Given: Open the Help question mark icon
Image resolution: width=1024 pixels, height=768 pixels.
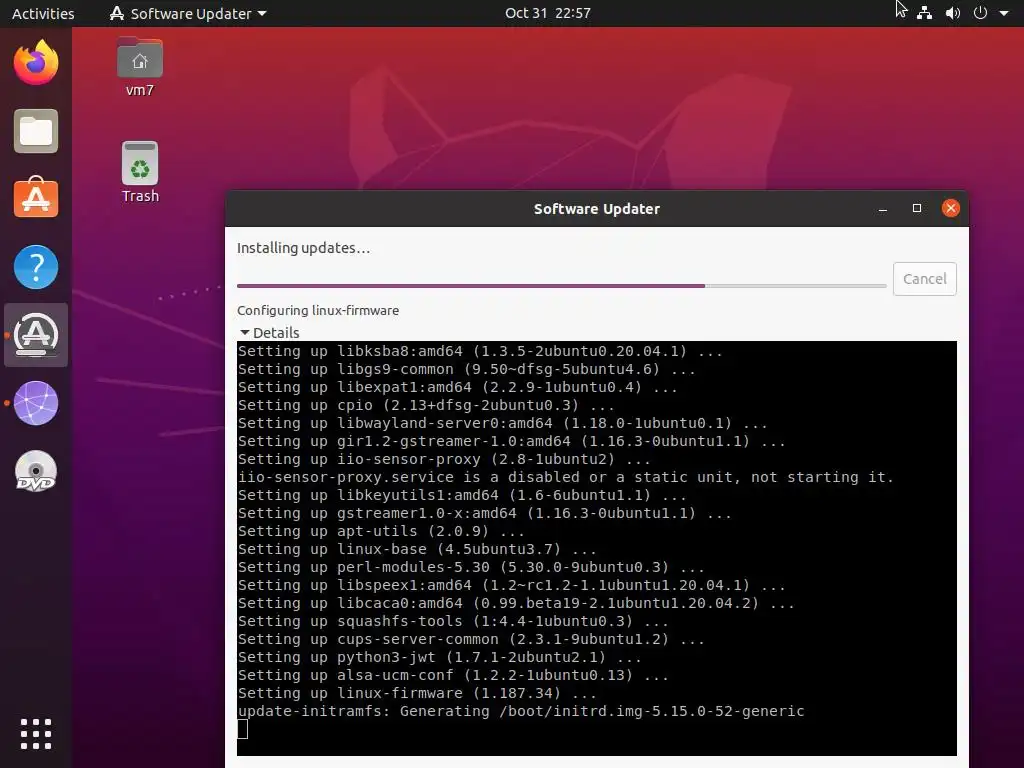Looking at the screenshot, I should pos(36,267).
